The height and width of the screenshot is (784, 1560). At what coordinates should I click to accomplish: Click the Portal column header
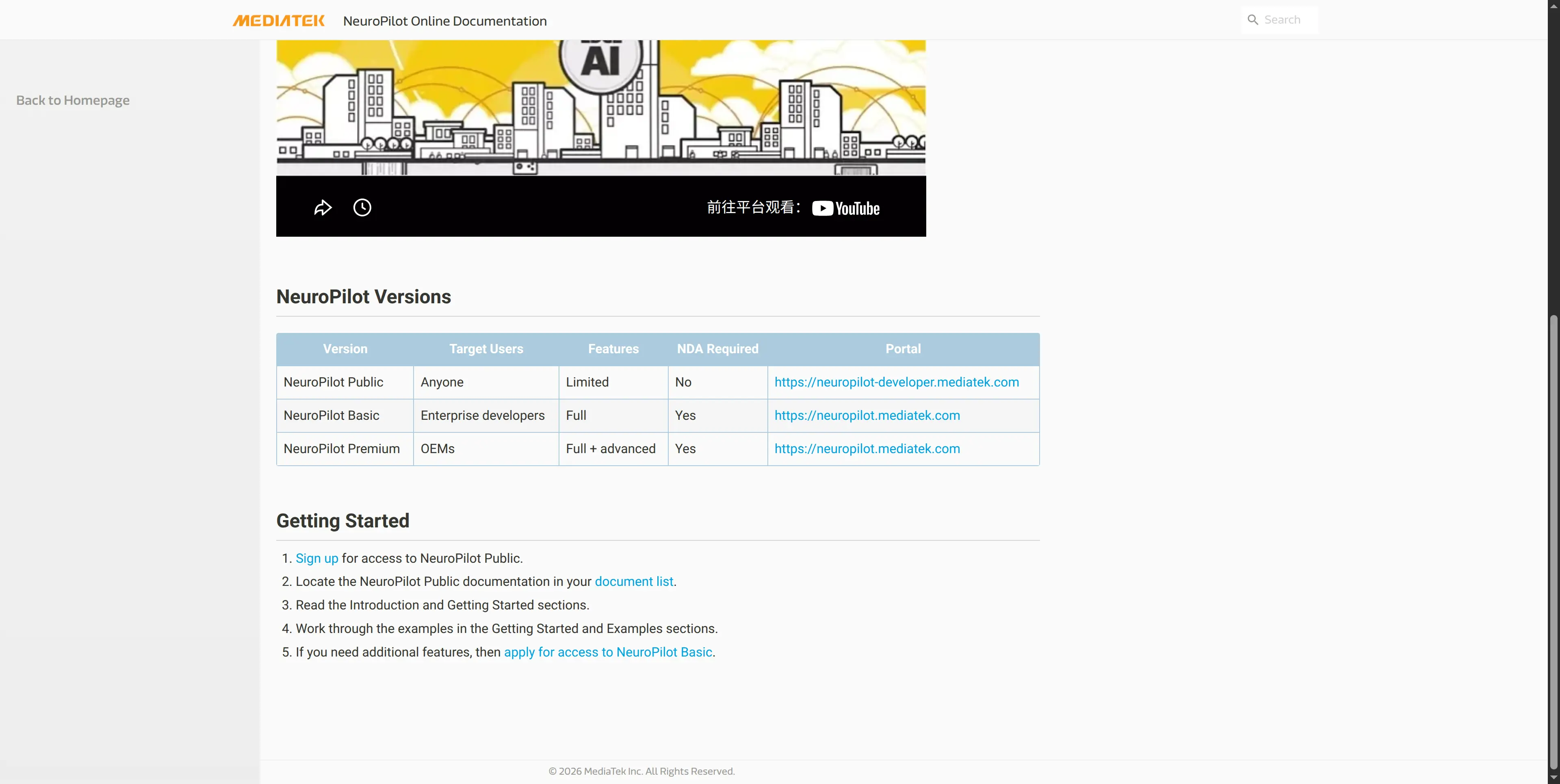coord(903,349)
